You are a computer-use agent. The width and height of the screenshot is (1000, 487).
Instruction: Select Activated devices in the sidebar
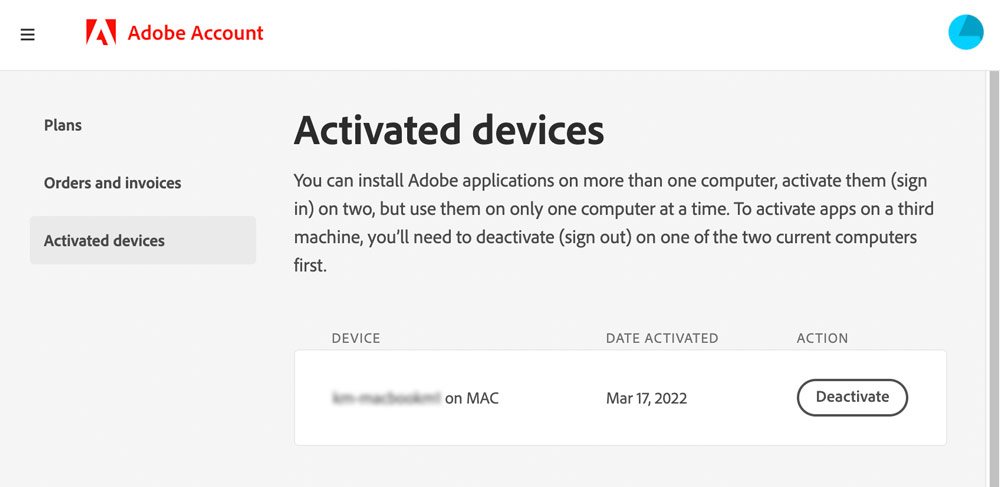click(x=143, y=240)
